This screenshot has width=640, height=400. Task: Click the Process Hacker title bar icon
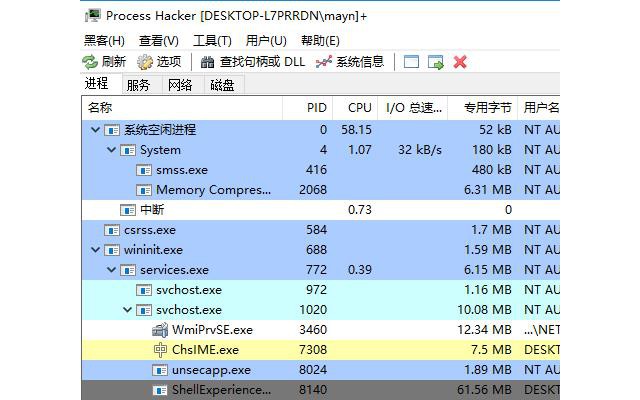(93, 16)
